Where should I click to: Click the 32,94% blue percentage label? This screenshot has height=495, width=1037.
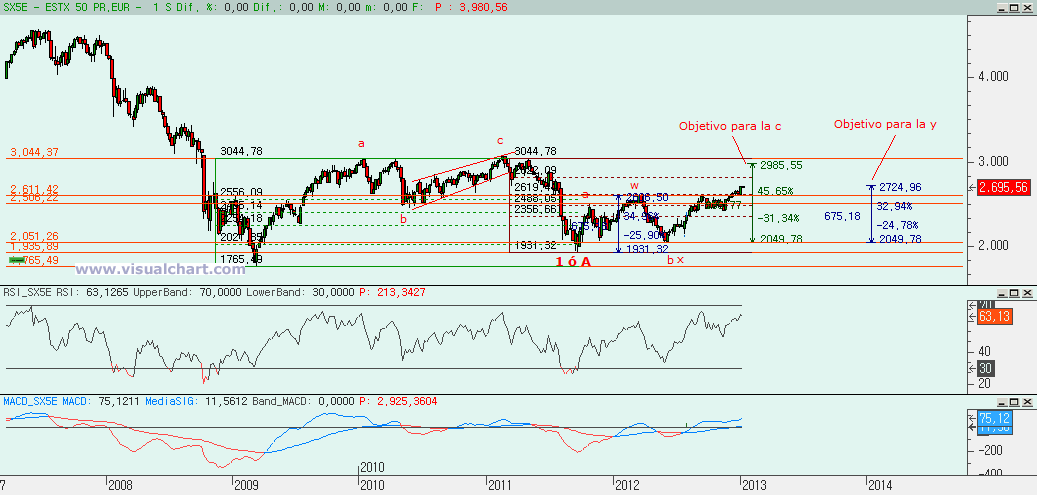(x=893, y=206)
